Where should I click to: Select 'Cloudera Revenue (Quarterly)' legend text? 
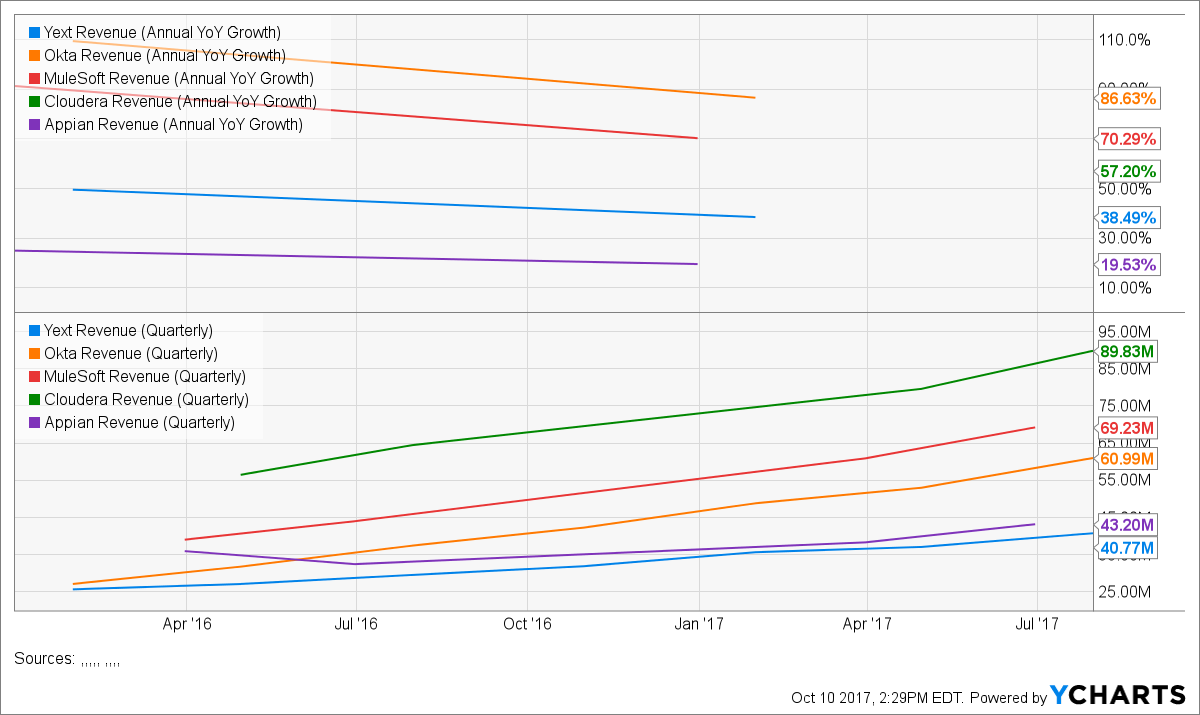point(146,400)
